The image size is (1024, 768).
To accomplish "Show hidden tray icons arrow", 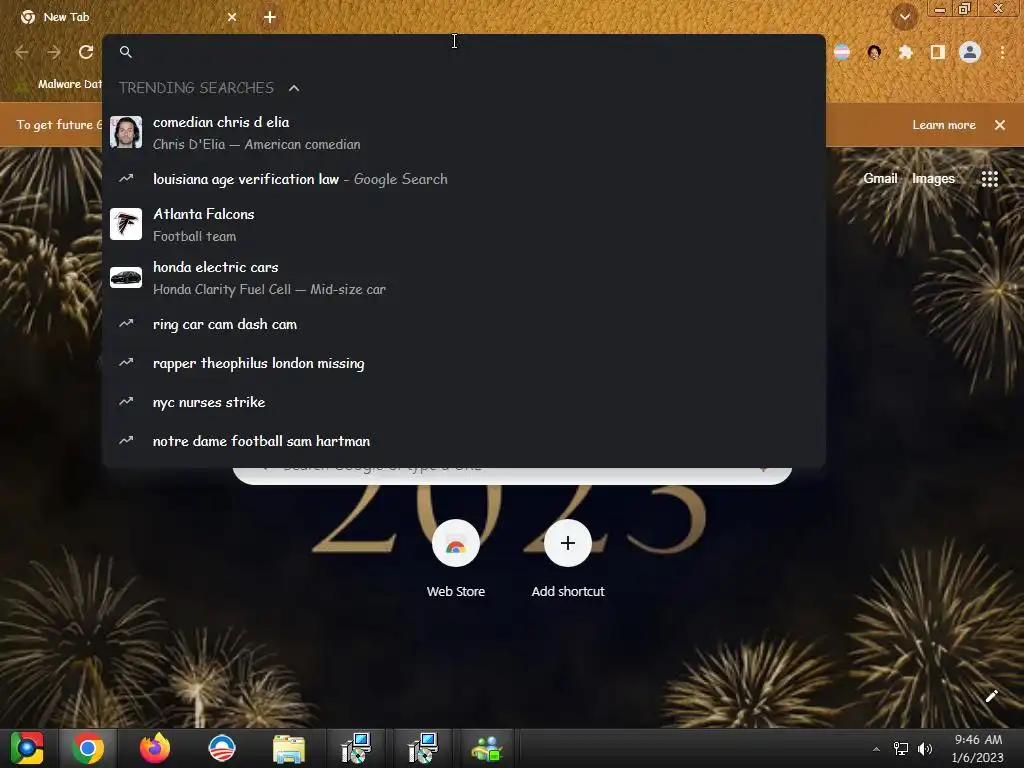I will 876,749.
